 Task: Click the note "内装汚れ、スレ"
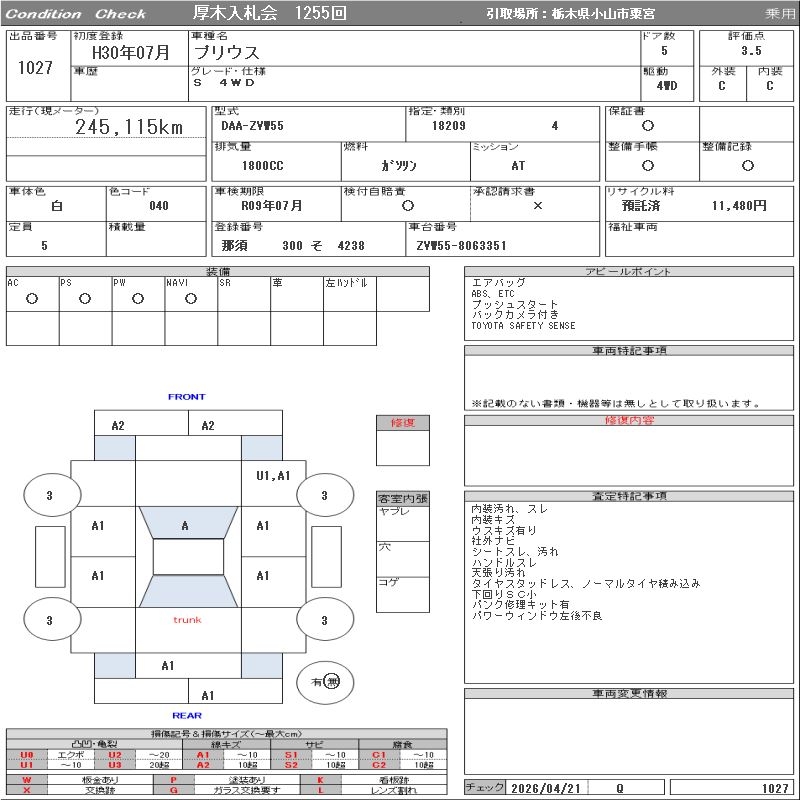[509, 509]
